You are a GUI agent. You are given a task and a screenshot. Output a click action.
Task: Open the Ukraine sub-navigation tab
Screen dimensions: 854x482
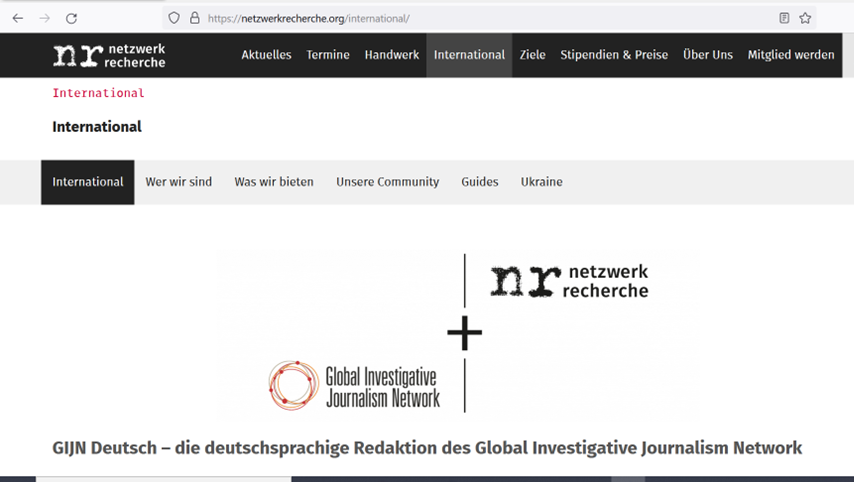541,182
